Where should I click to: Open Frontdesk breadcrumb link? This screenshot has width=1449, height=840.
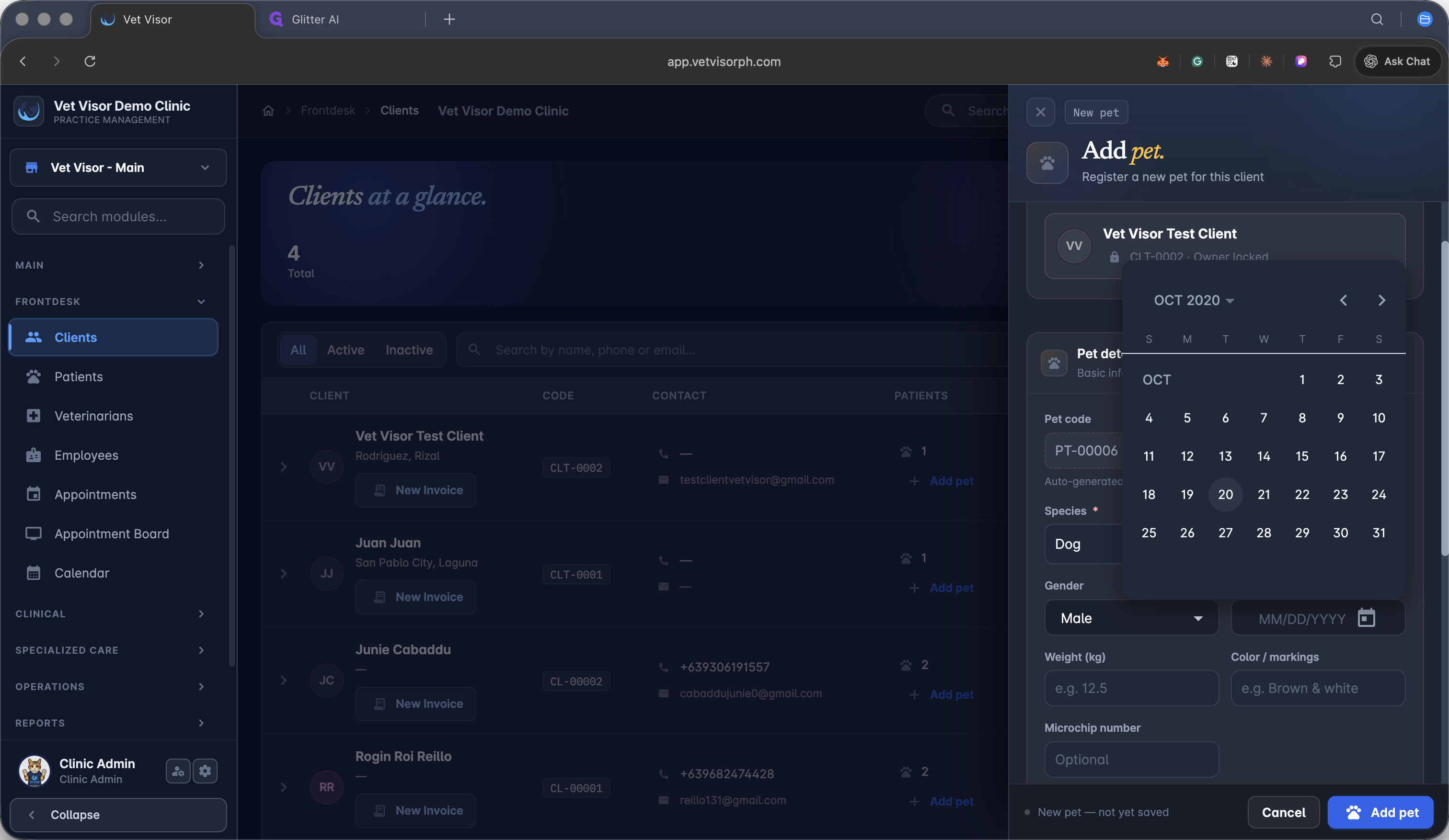(328, 111)
